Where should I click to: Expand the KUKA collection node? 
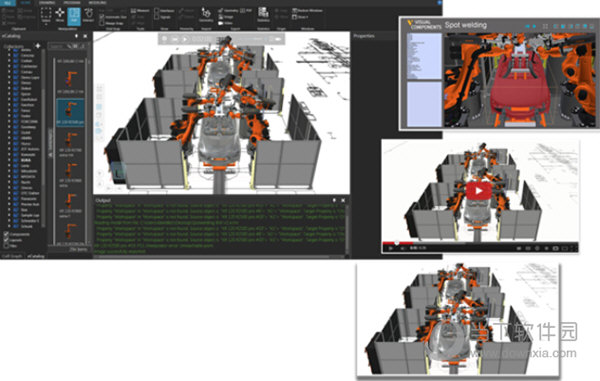pyautogui.click(x=9, y=160)
